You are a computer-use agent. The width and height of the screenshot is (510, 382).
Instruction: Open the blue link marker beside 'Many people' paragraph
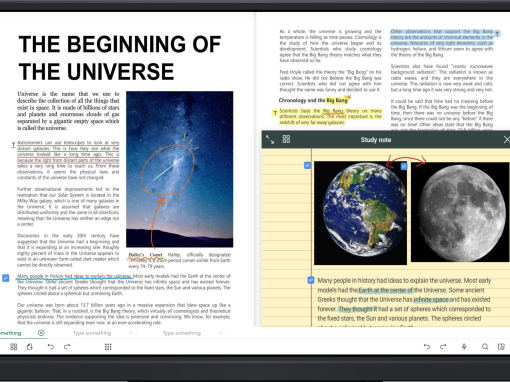click(6, 278)
